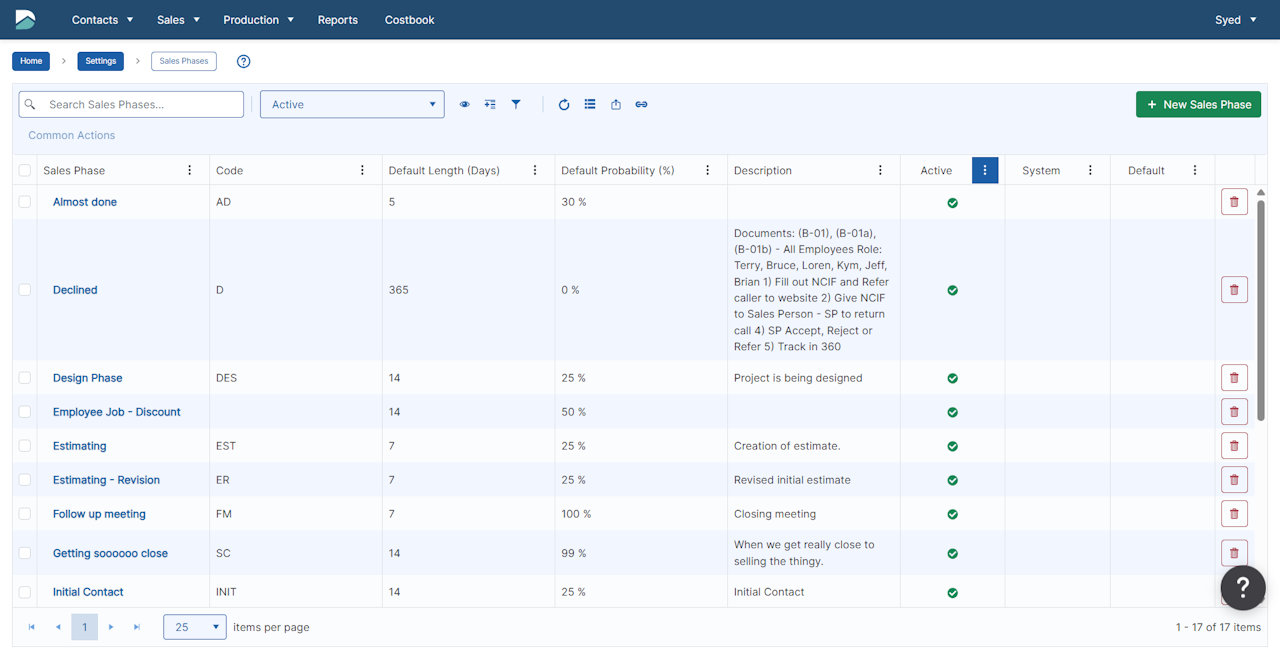1280x659 pixels.
Task: Select the Declined row checkbox
Action: [25, 290]
